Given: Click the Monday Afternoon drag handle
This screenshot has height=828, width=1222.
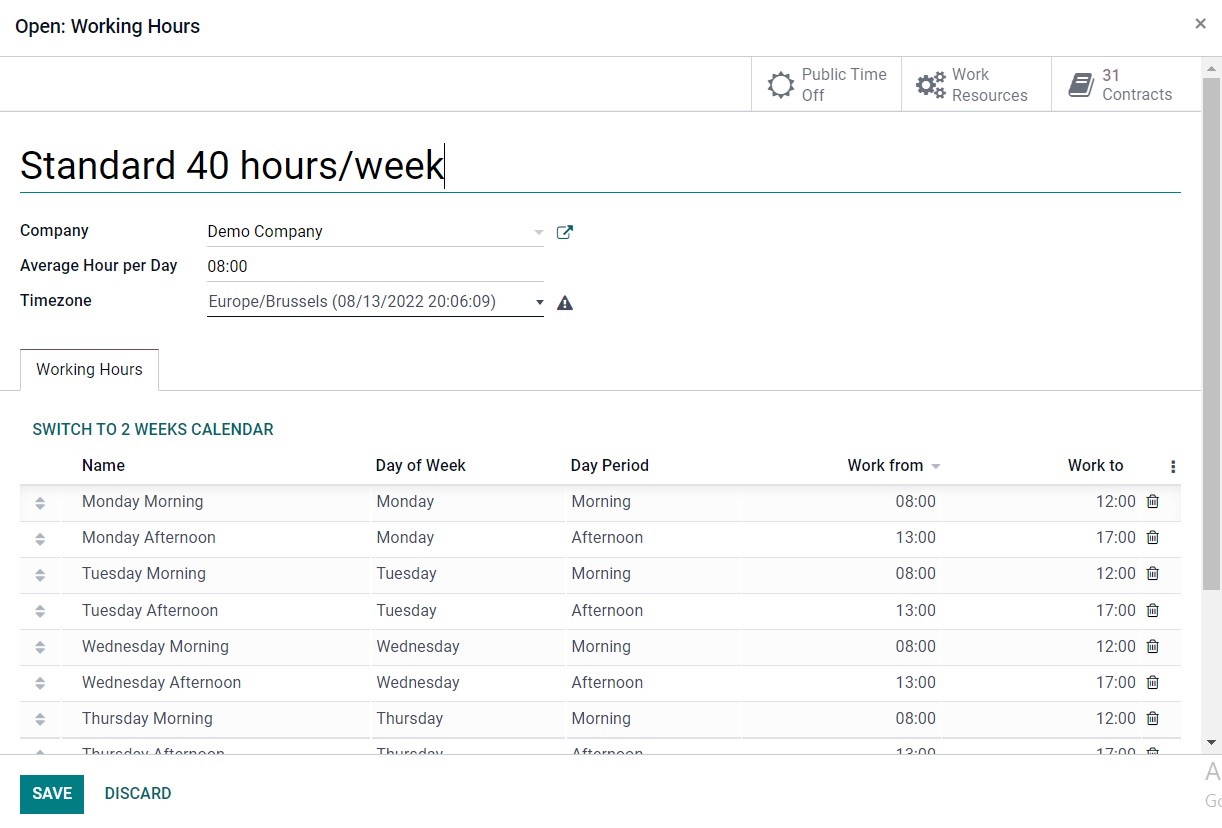Looking at the screenshot, I should (x=40, y=539).
